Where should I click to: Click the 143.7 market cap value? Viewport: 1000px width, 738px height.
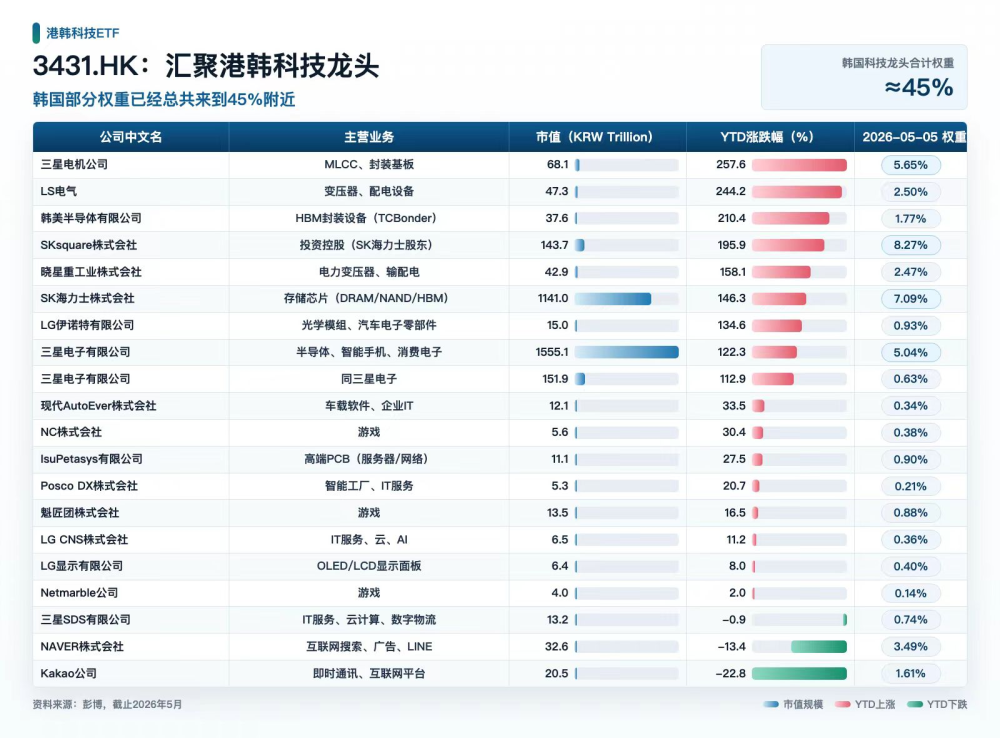[x=554, y=245]
